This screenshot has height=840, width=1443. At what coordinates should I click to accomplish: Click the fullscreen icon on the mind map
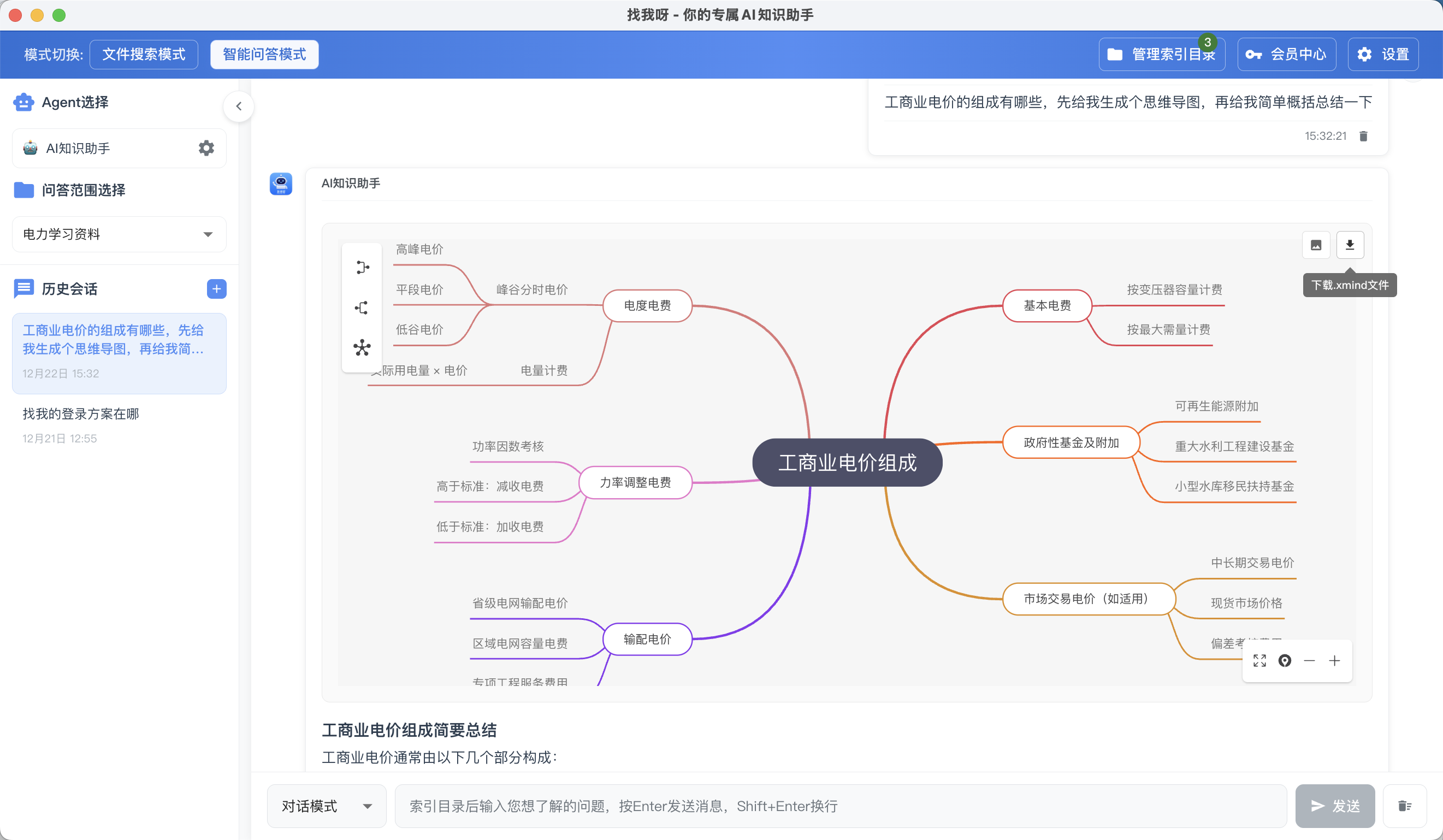(1259, 661)
